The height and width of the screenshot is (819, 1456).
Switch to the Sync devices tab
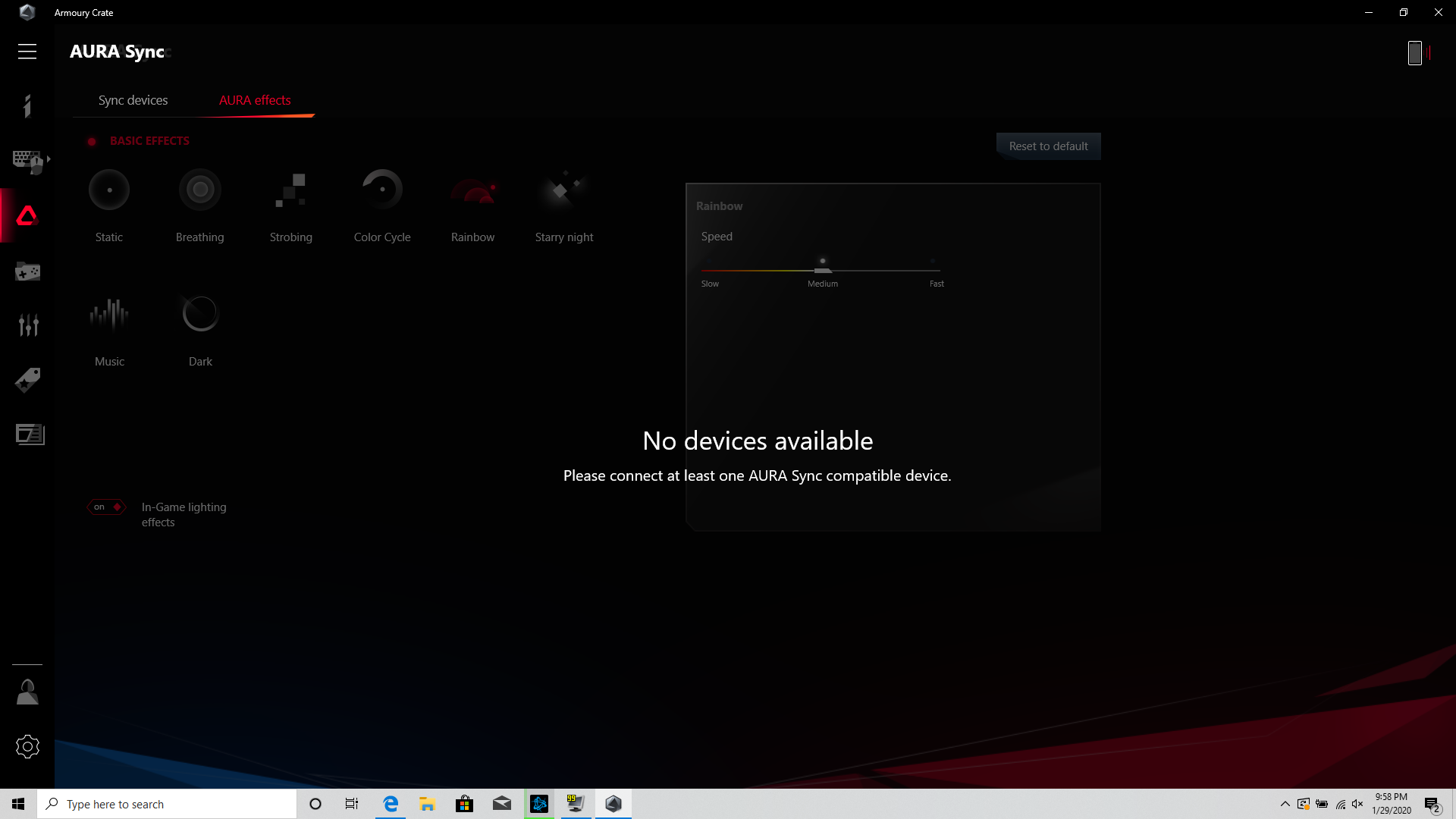[x=133, y=100]
